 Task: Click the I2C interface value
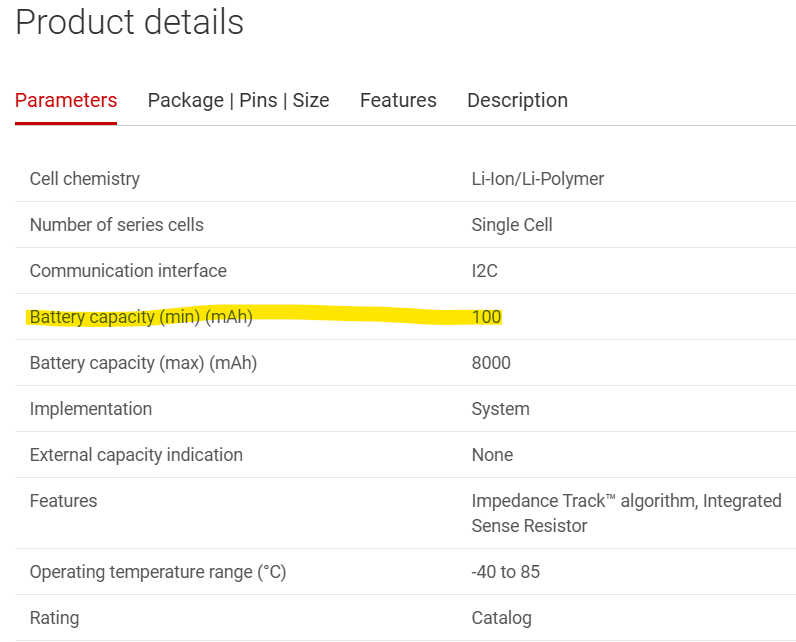point(485,271)
